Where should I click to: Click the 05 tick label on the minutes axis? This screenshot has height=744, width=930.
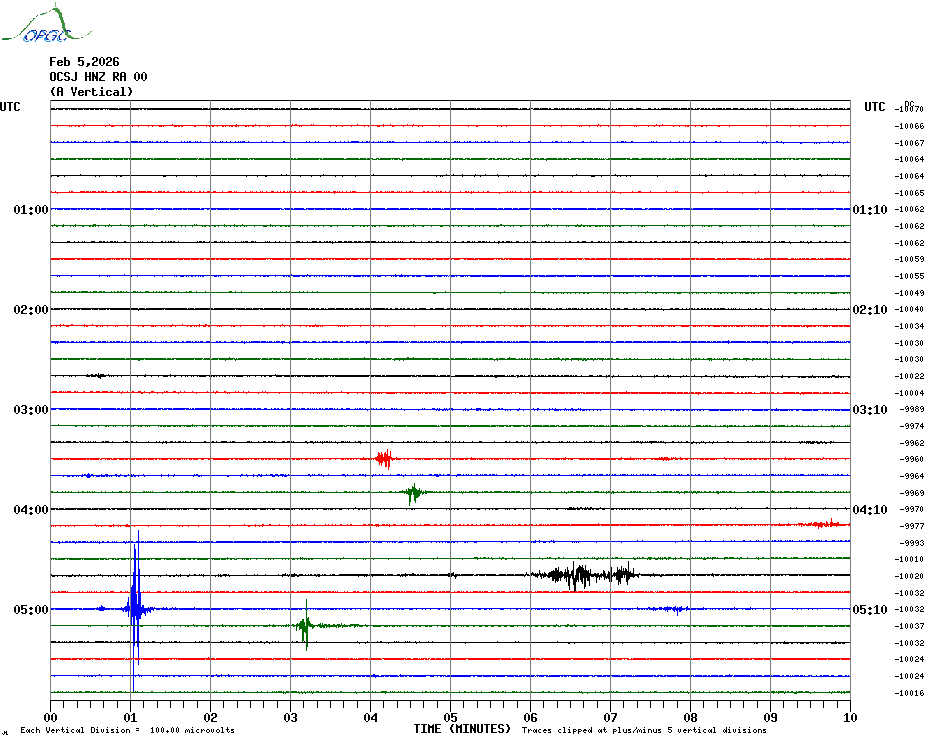click(x=450, y=717)
